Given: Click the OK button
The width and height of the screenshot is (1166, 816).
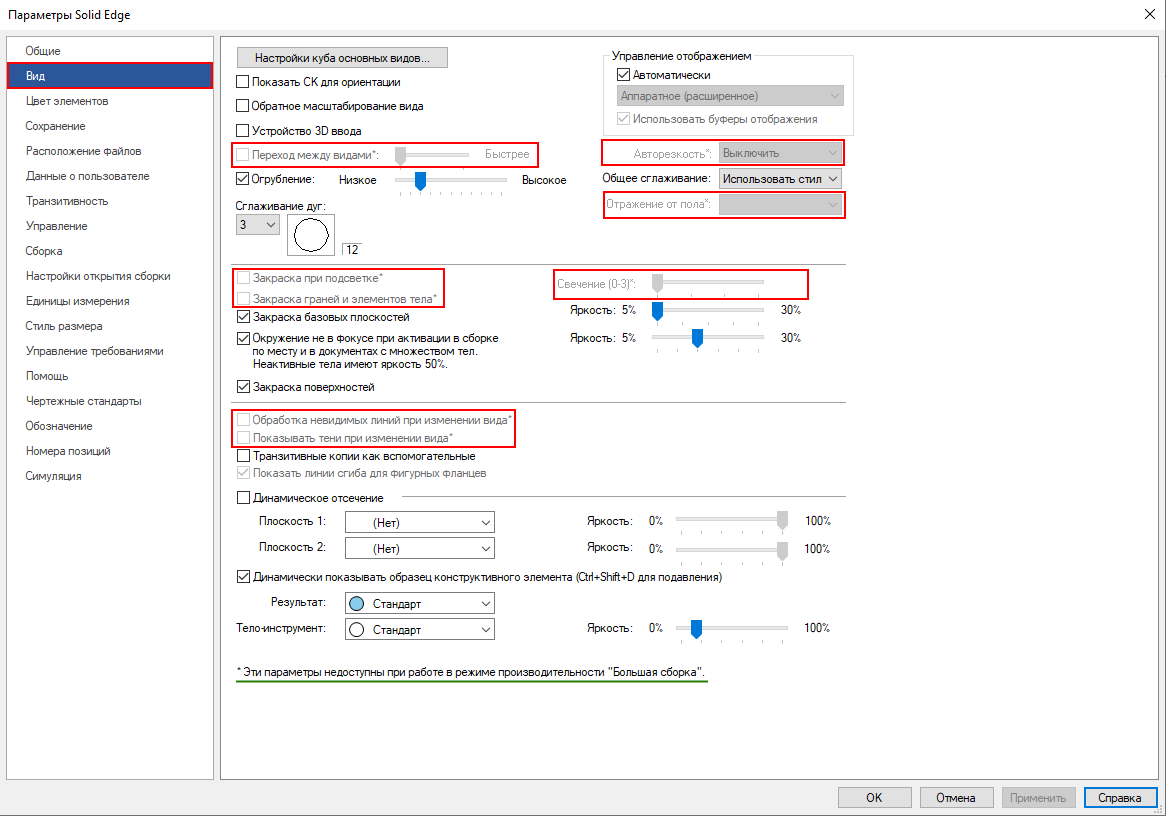Looking at the screenshot, I should tap(874, 797).
